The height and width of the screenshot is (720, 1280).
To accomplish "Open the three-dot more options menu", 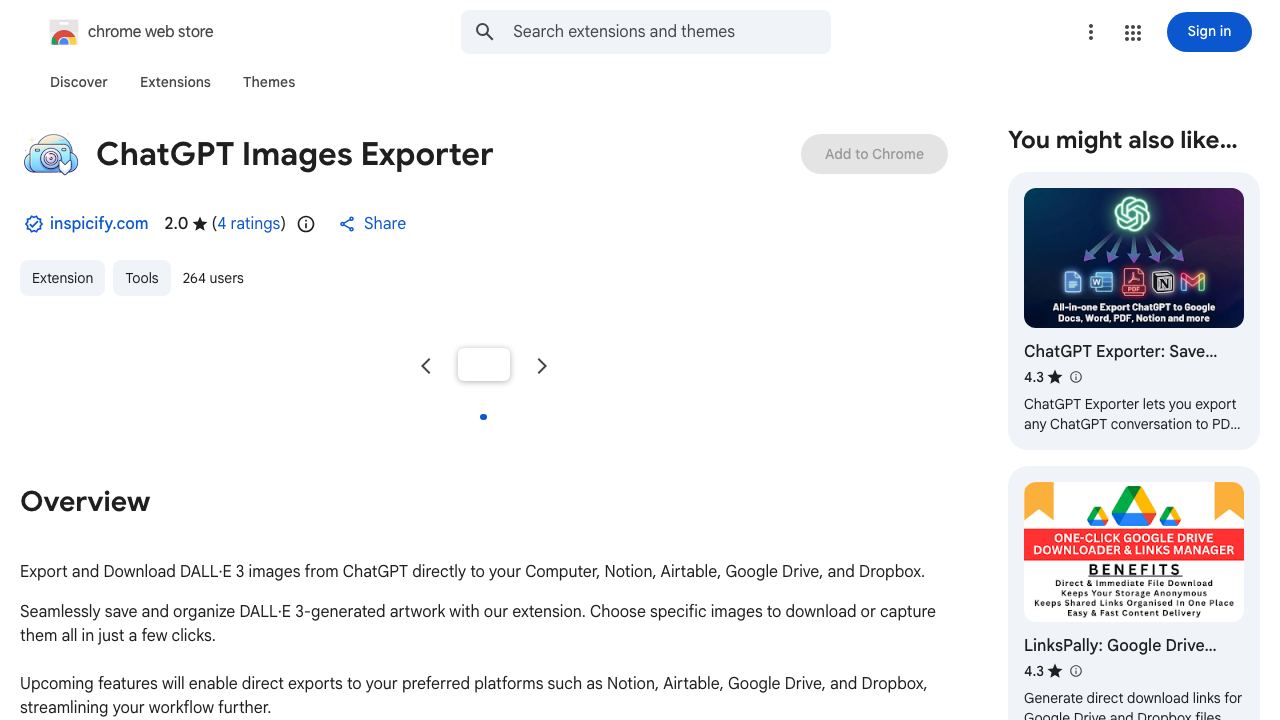I will tap(1091, 33).
